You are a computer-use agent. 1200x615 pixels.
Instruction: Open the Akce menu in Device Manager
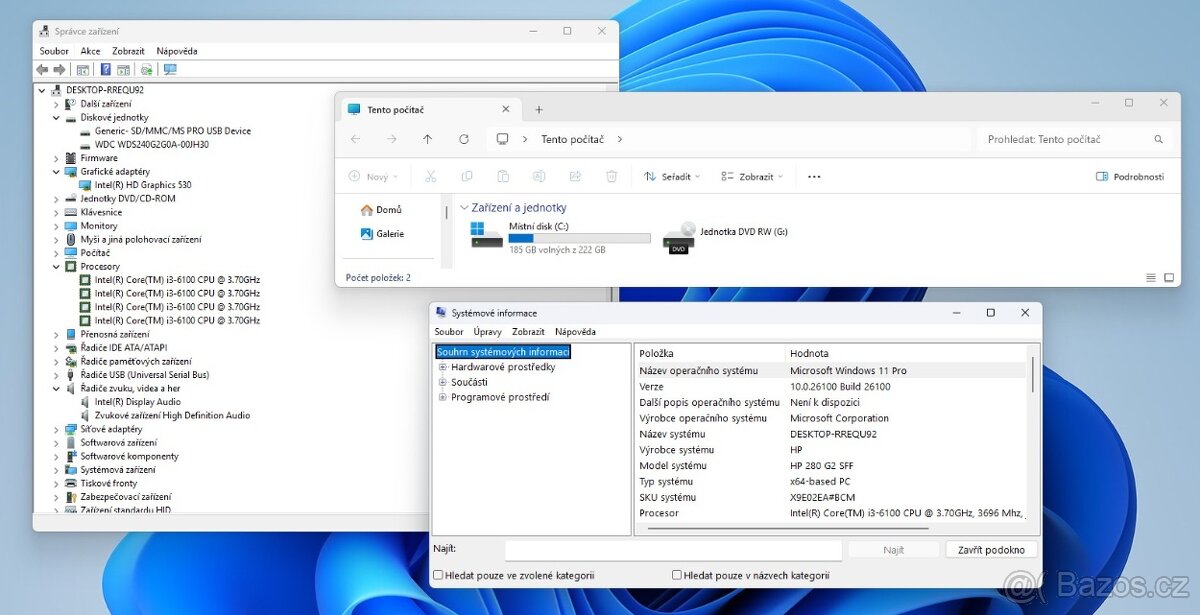[x=90, y=50]
